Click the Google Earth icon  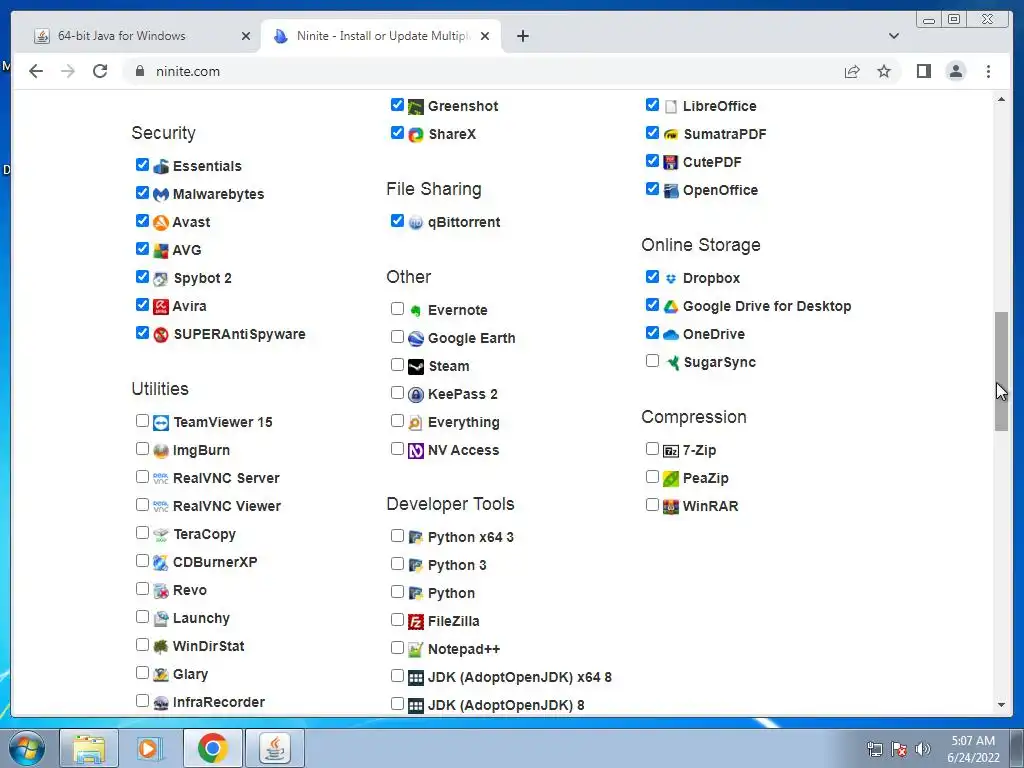click(416, 338)
